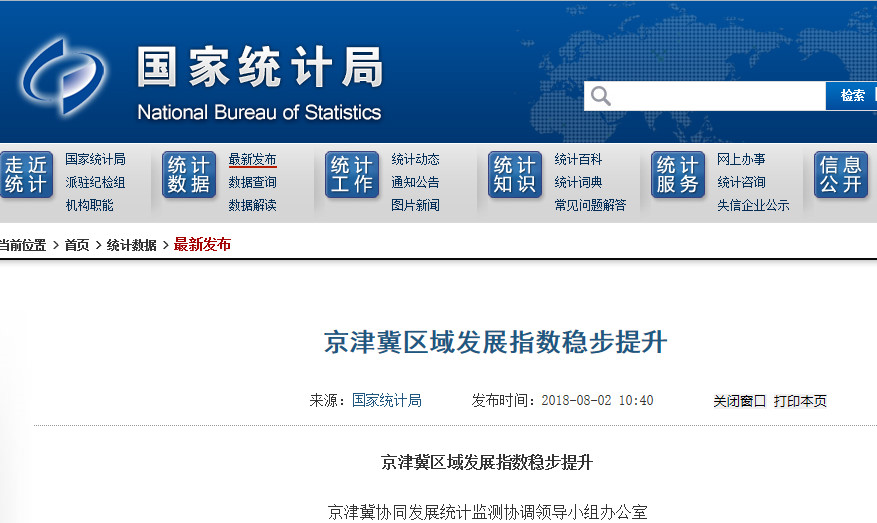Open the 统计动态 menu link

tap(415, 159)
